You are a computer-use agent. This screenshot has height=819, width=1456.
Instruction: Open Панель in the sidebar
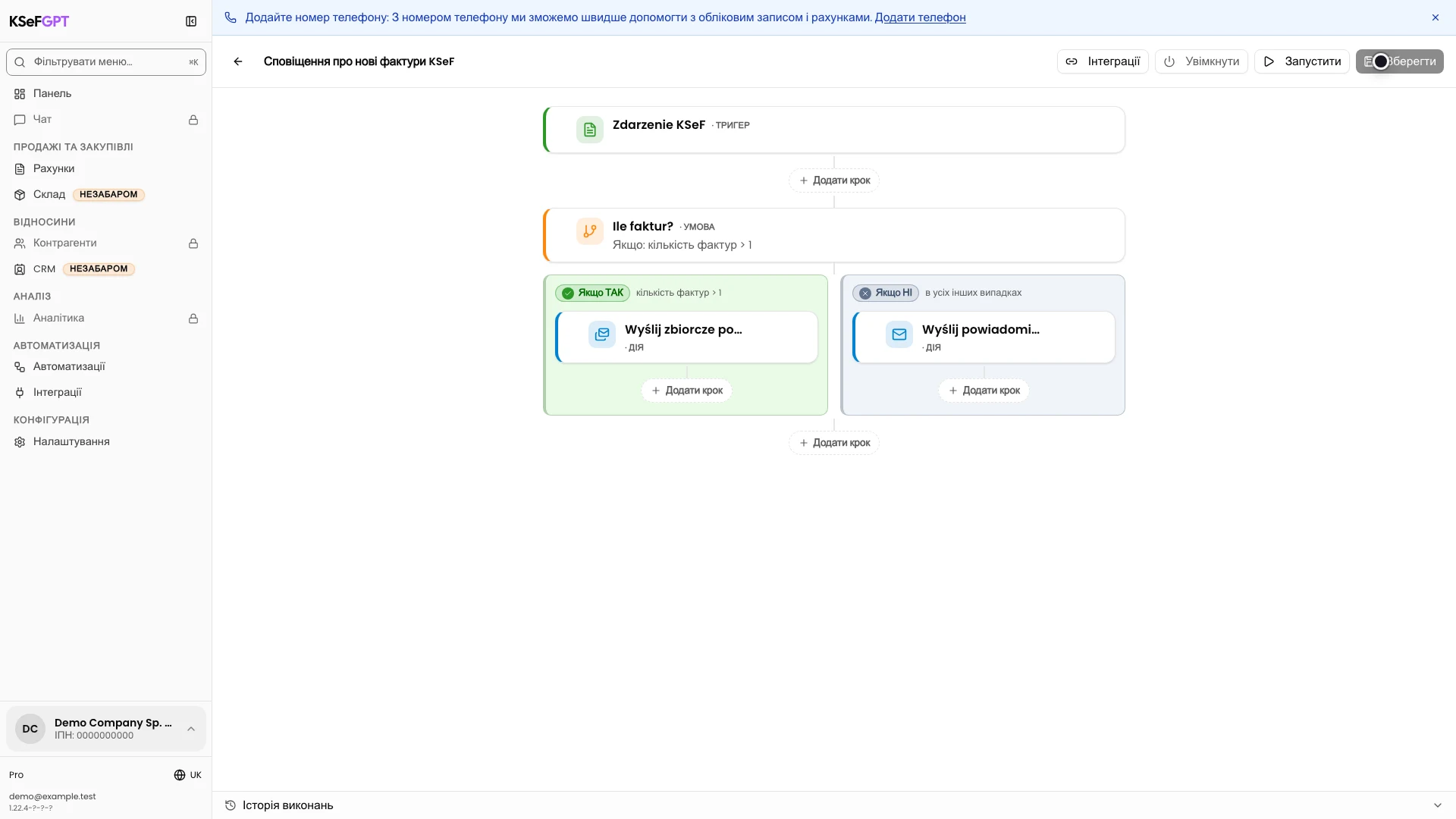click(x=106, y=93)
